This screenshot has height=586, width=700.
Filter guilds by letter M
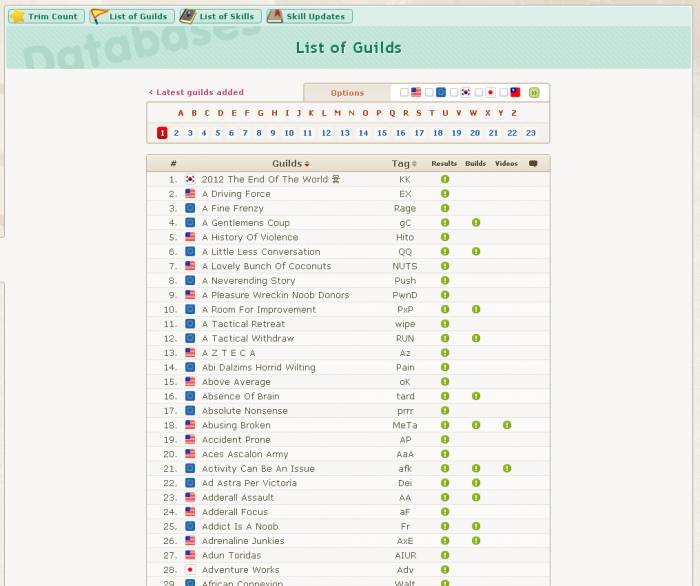pyautogui.click(x=338, y=113)
